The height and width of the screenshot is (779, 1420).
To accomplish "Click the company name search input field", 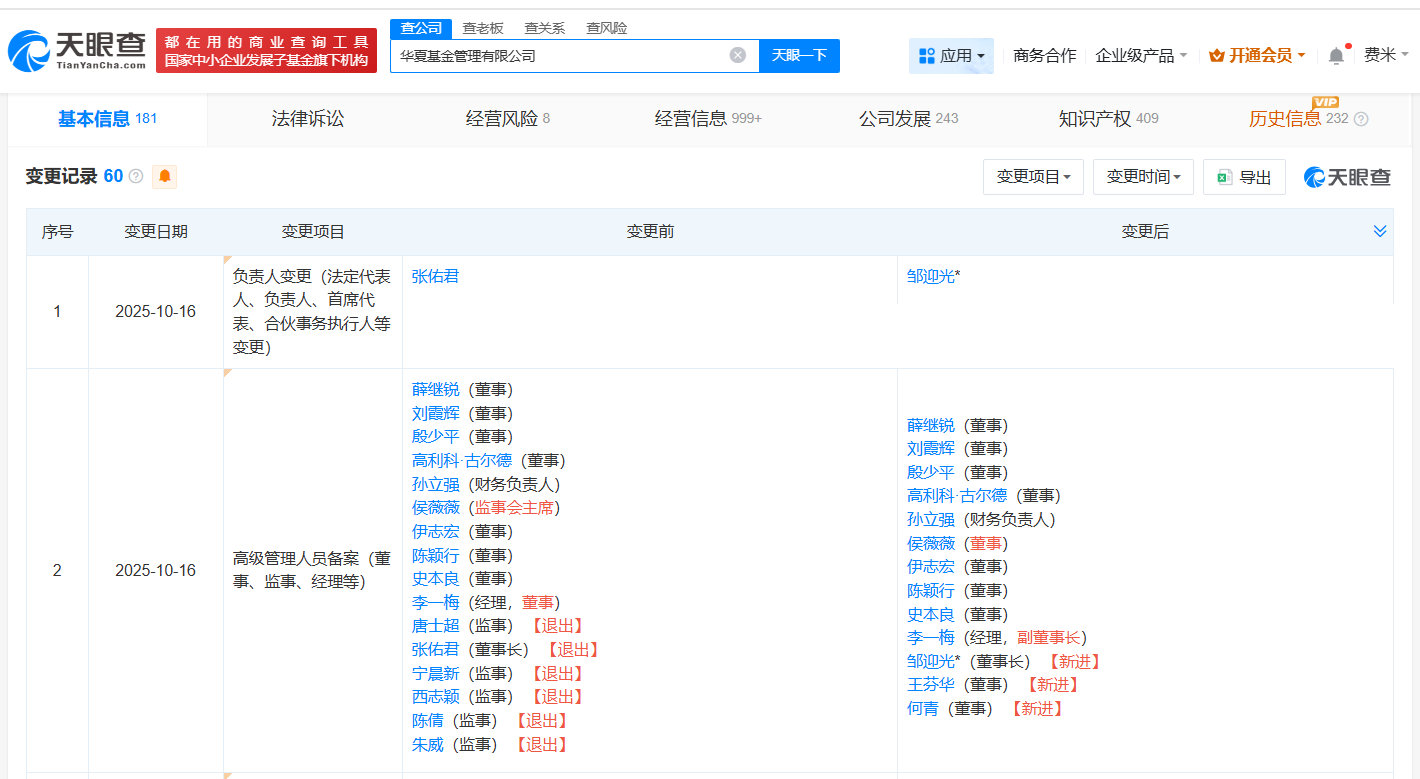I will [x=570, y=55].
